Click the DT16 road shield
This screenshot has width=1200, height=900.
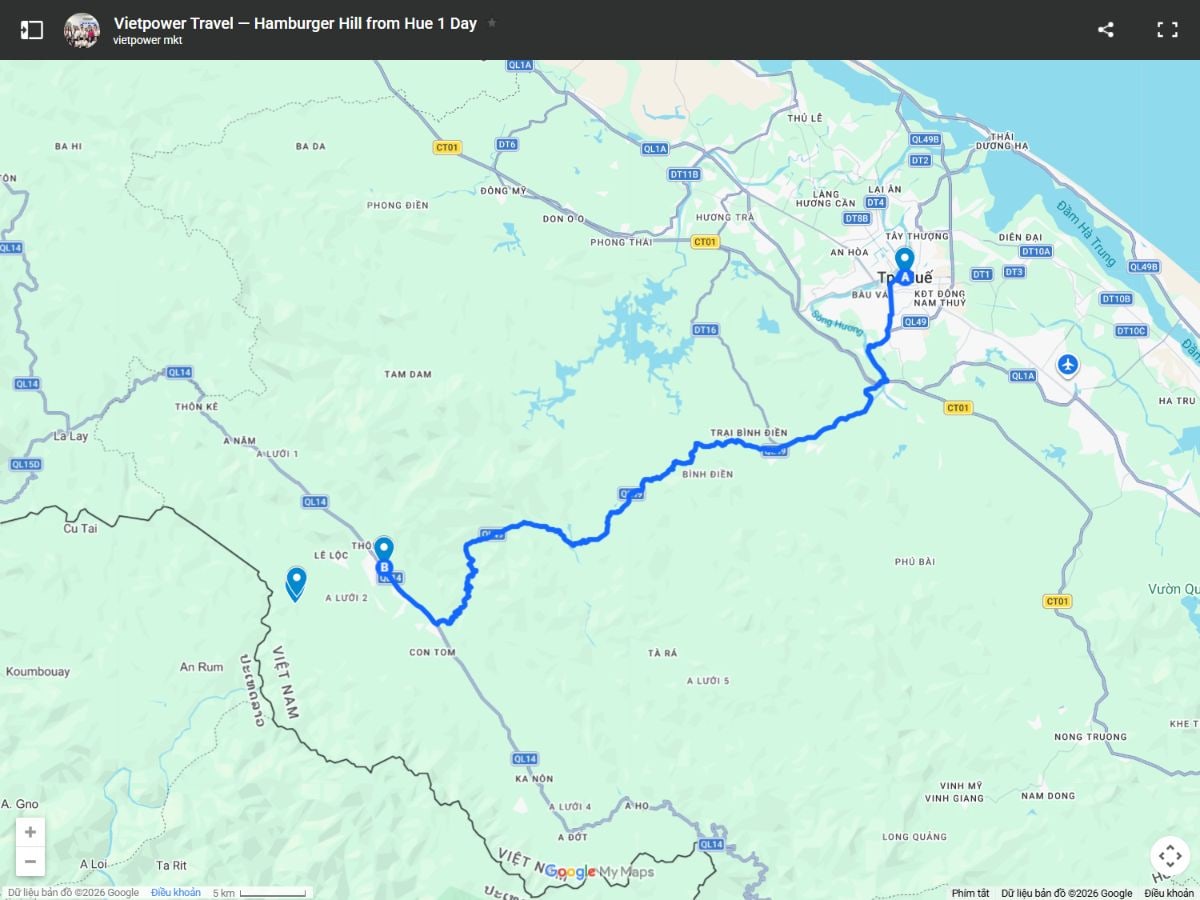point(706,330)
